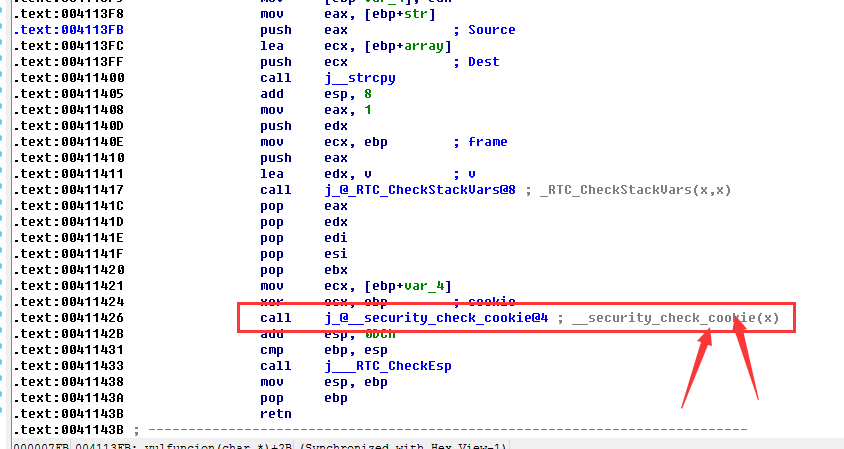Click the retn instruction mnemonic

[x=274, y=414]
